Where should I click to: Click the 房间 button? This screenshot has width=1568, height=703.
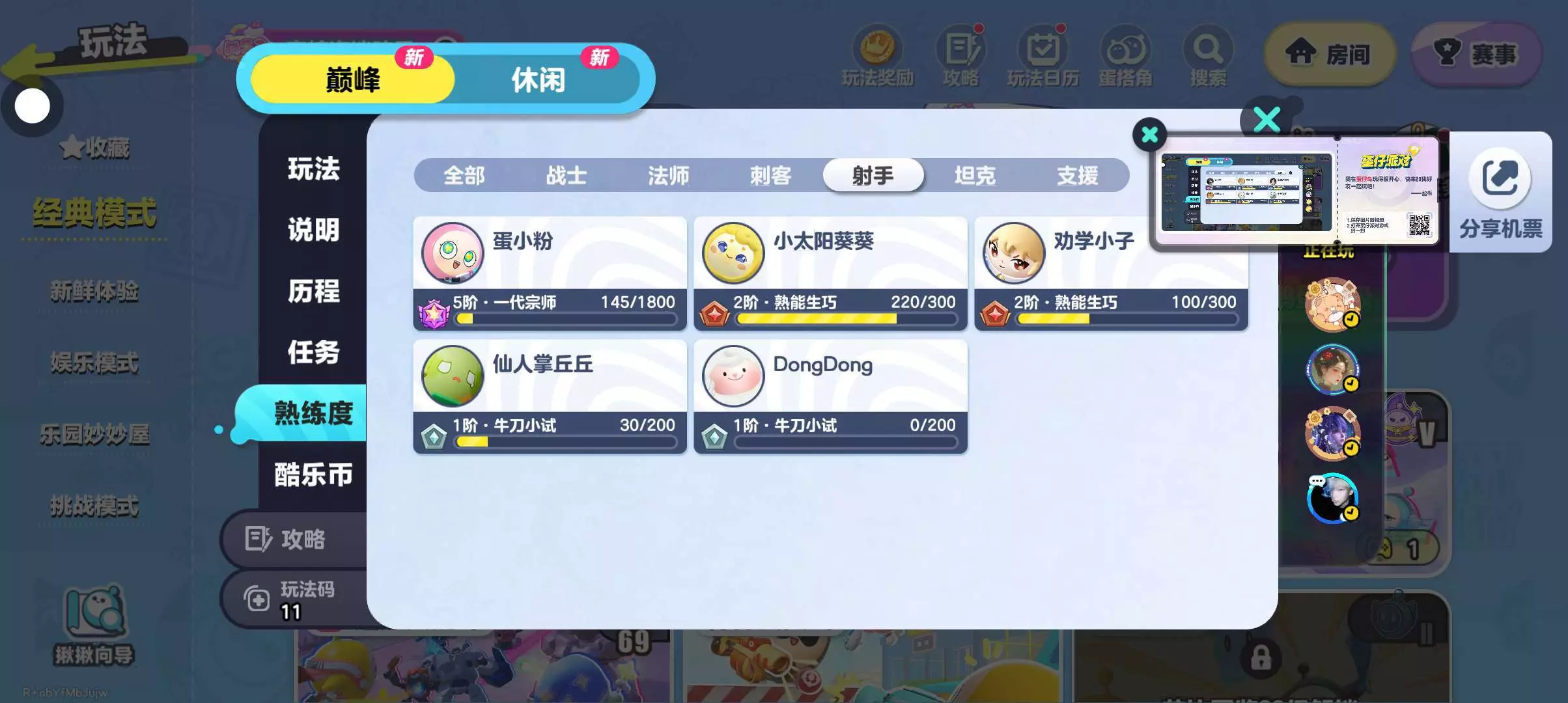1330,53
